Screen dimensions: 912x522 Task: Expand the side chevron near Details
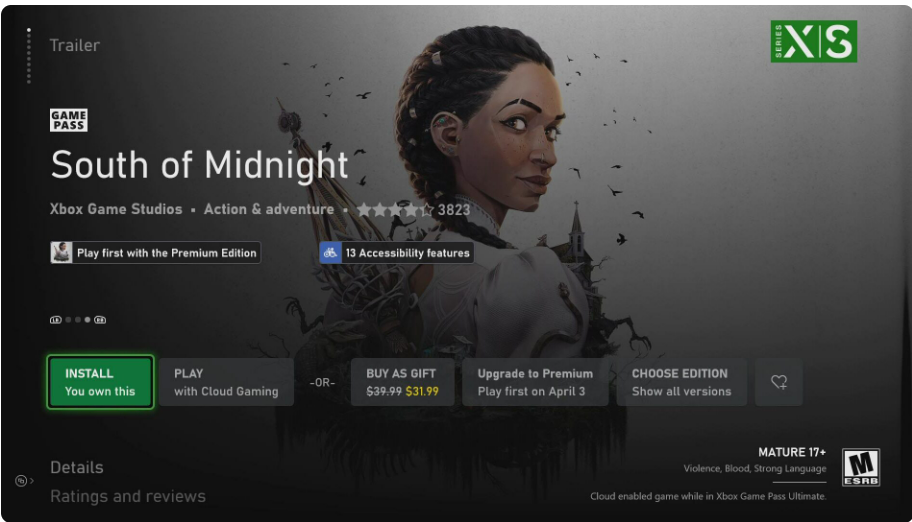point(31,481)
